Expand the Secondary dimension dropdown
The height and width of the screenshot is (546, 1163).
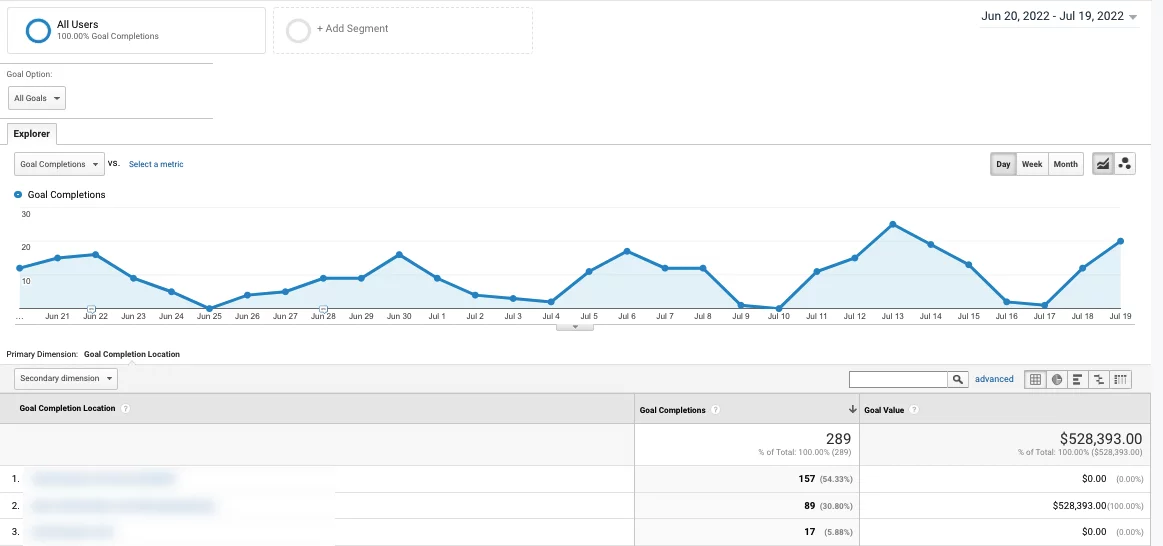tap(66, 379)
